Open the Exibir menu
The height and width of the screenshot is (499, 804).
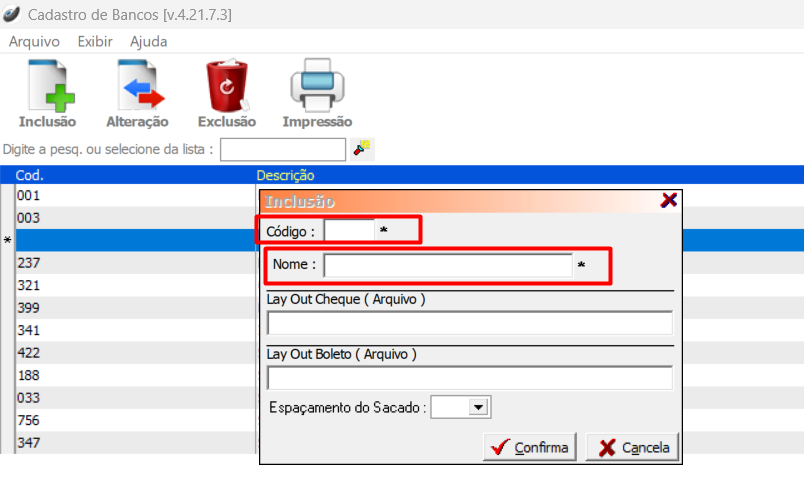pos(95,41)
